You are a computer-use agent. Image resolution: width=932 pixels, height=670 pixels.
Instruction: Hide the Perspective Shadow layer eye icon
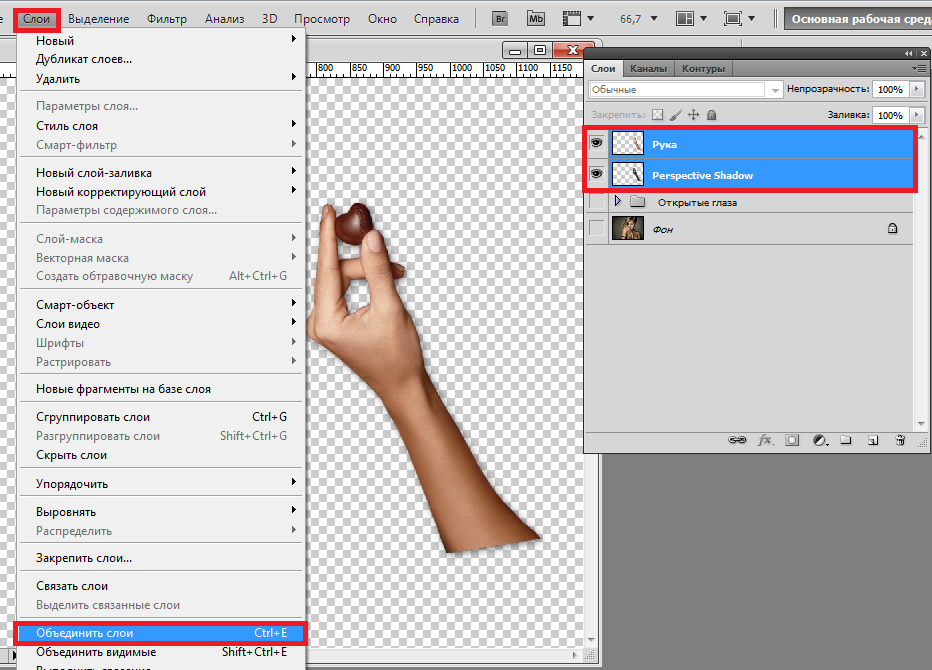596,174
